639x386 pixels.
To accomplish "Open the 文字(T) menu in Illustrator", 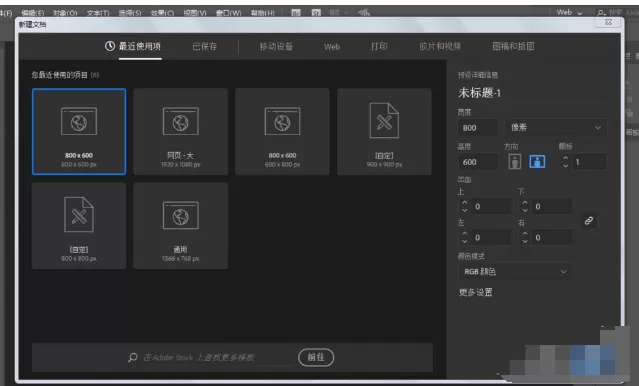I will [98, 13].
